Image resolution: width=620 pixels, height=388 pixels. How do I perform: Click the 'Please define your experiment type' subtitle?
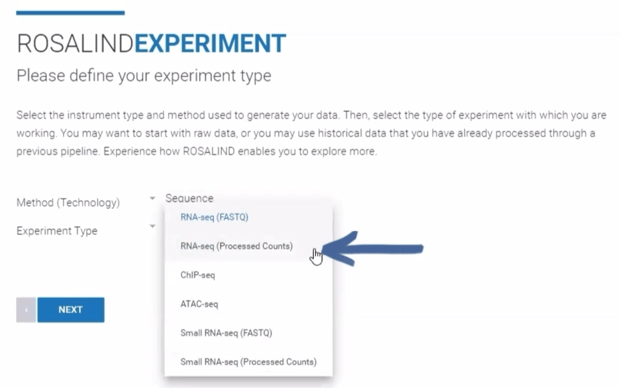click(x=144, y=76)
